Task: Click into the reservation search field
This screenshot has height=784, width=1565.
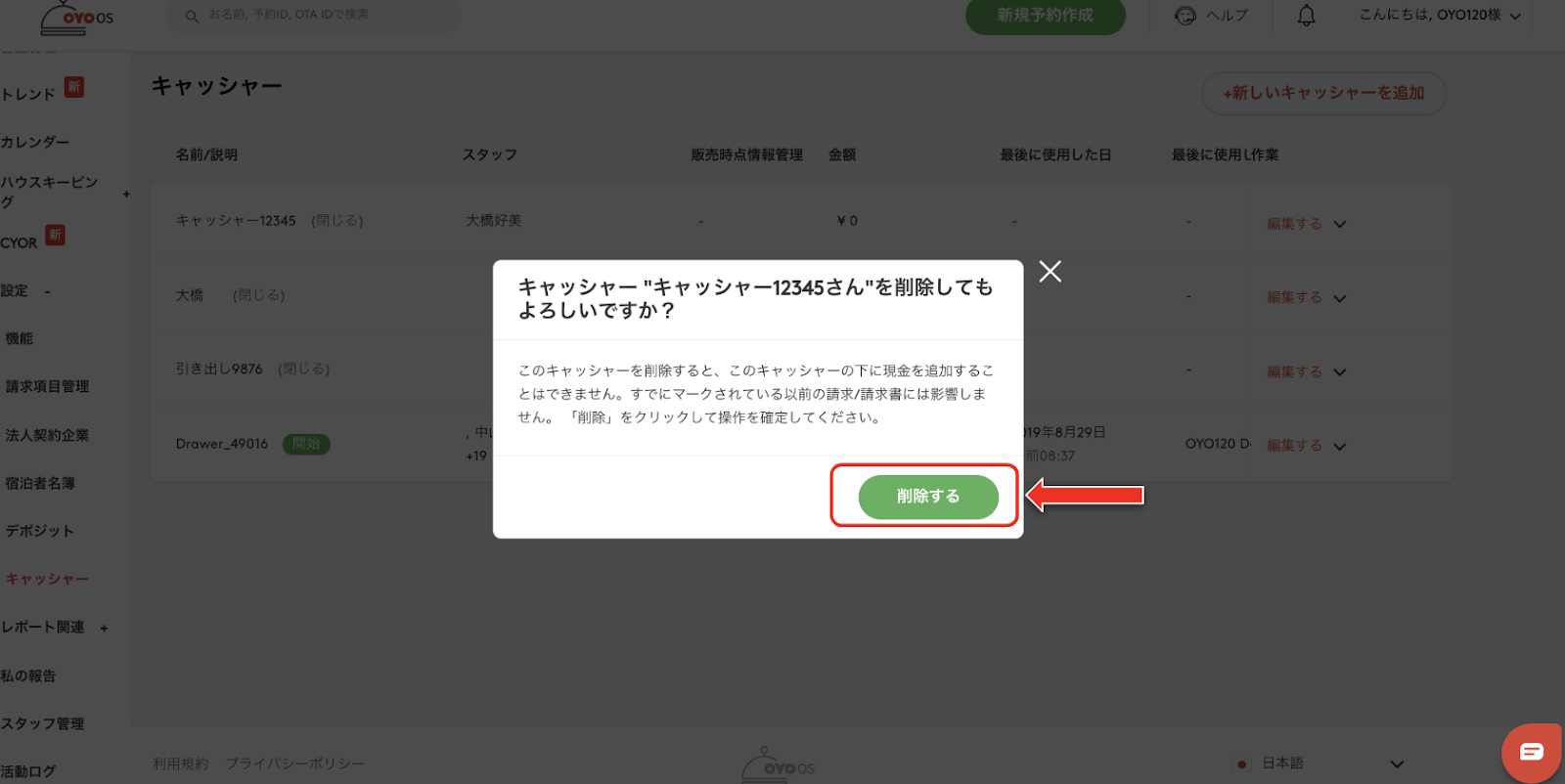Action: coord(313,16)
